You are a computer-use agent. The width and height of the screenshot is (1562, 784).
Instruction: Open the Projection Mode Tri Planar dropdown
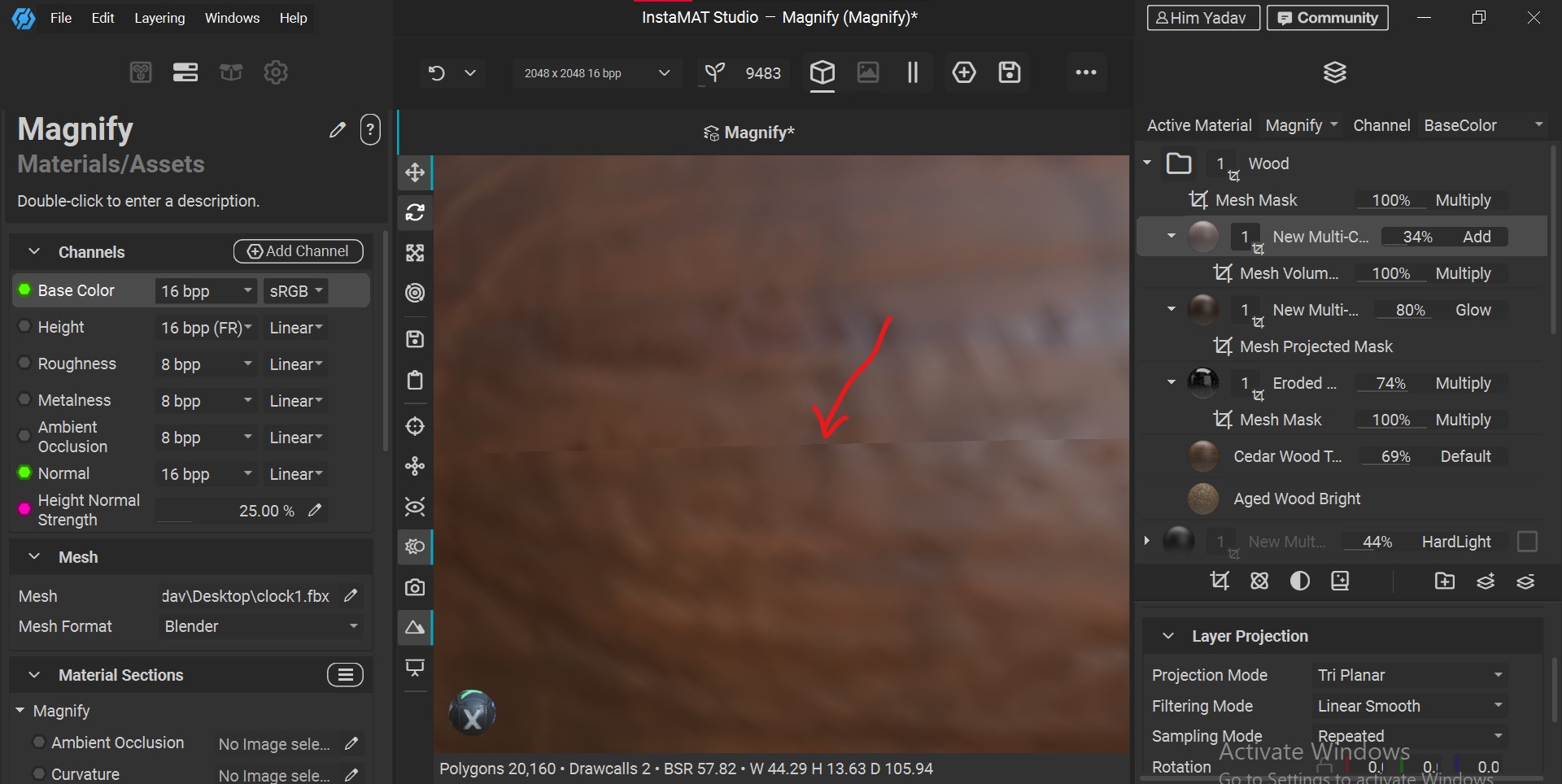click(x=1409, y=675)
